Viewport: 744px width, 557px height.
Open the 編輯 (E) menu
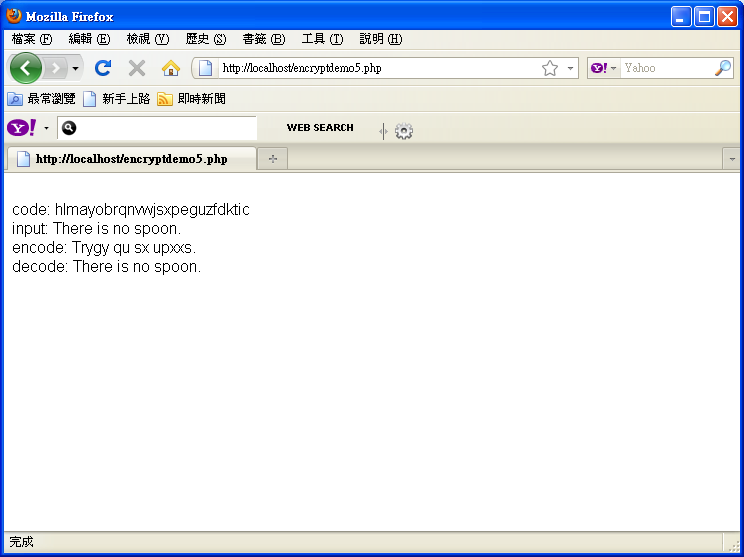click(x=89, y=39)
